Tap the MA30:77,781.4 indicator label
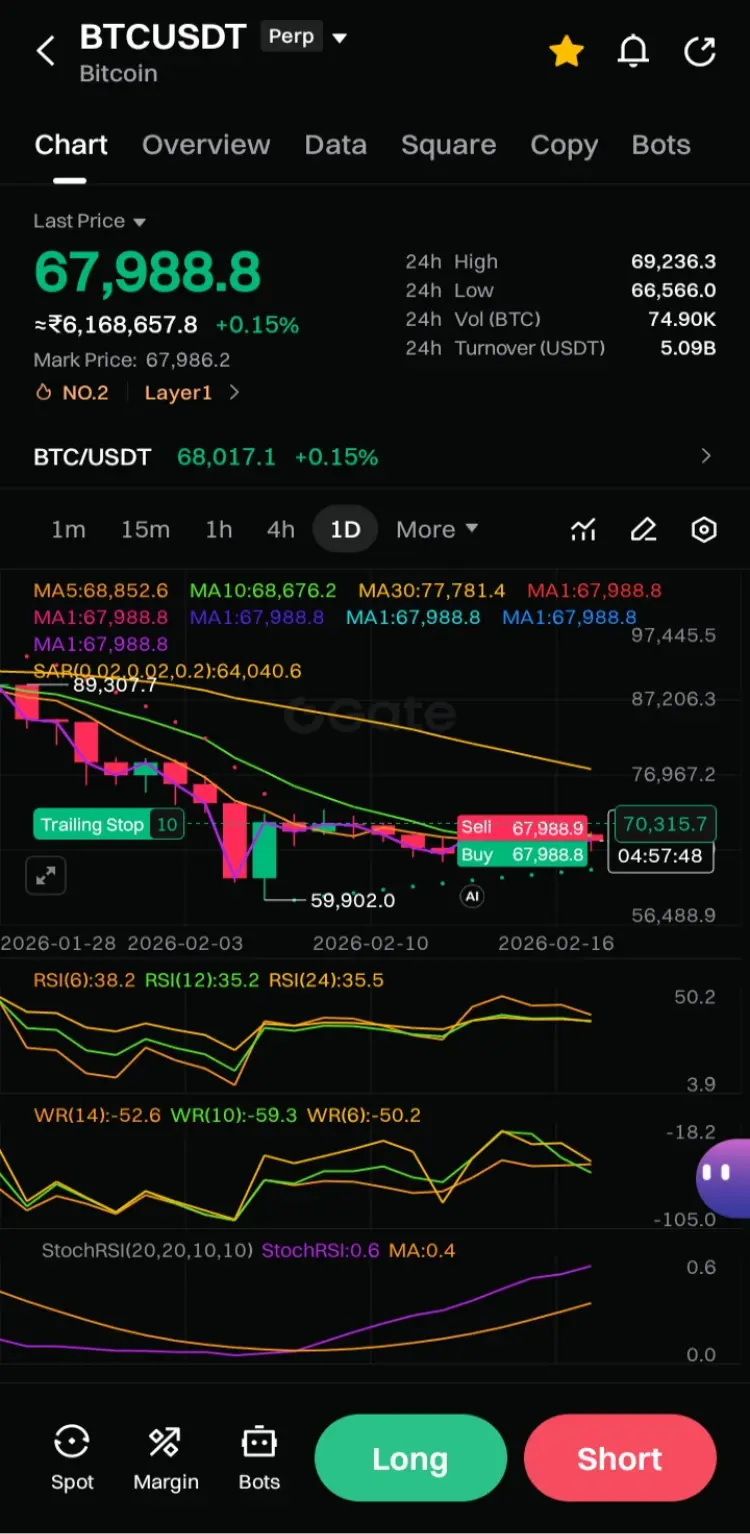750x1534 pixels. coord(432,591)
